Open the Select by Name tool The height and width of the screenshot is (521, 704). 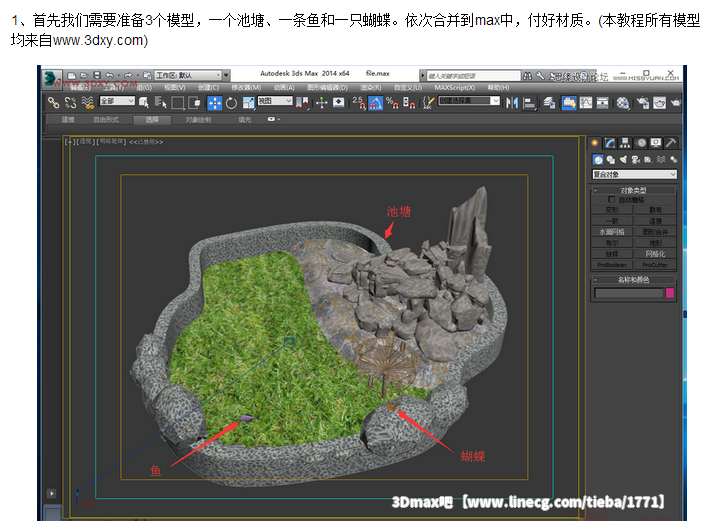[x=160, y=103]
